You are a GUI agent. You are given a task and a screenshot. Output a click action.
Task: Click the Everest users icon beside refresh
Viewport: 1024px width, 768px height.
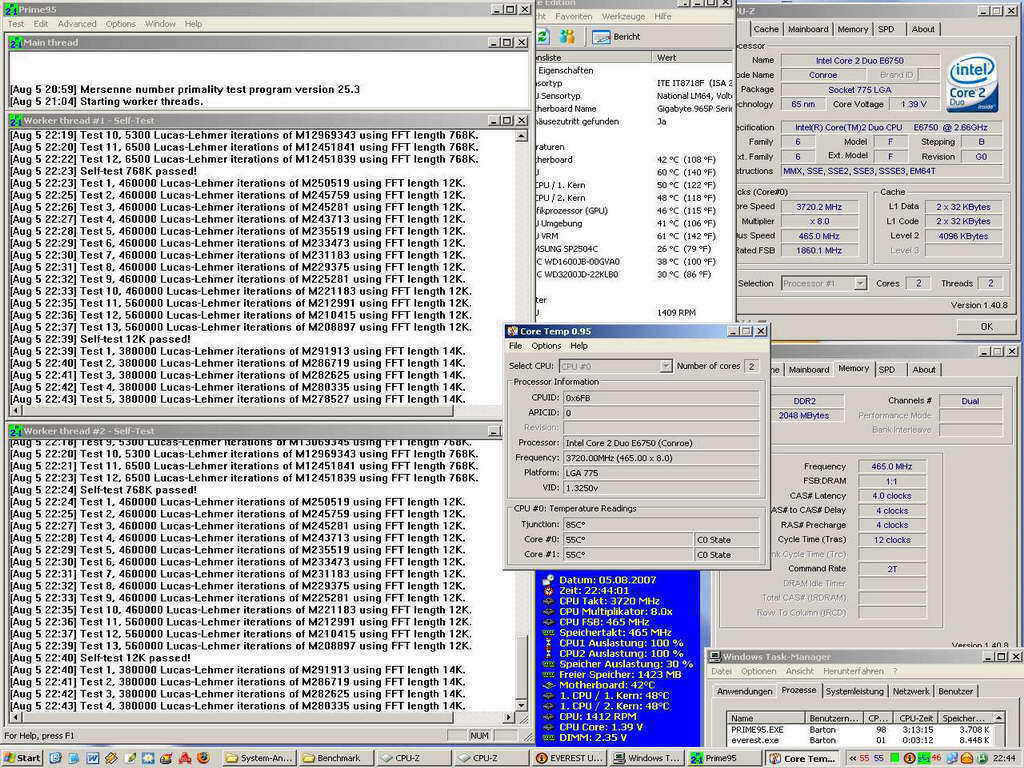(x=567, y=37)
